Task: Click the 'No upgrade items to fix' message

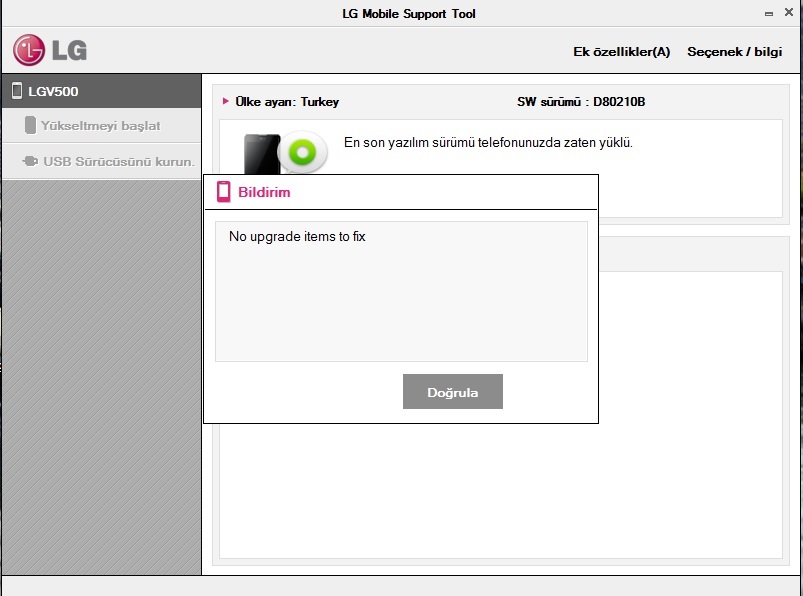Action: [297, 237]
